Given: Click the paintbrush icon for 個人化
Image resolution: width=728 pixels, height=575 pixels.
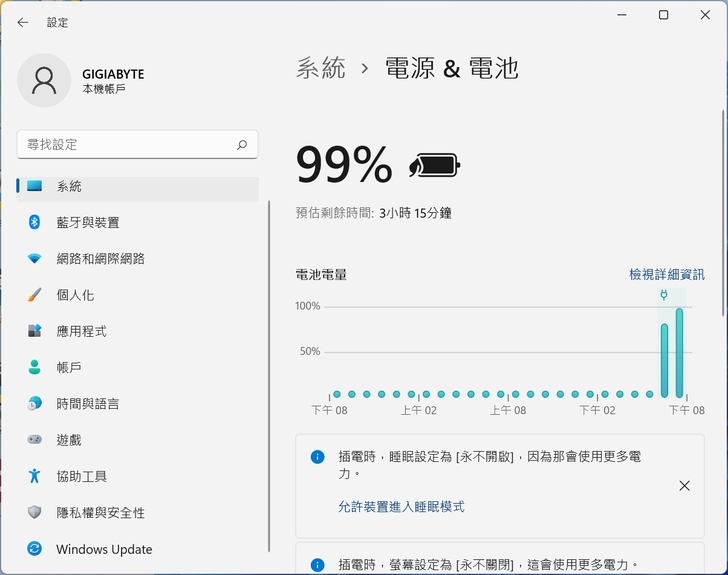Looking at the screenshot, I should point(35,295).
